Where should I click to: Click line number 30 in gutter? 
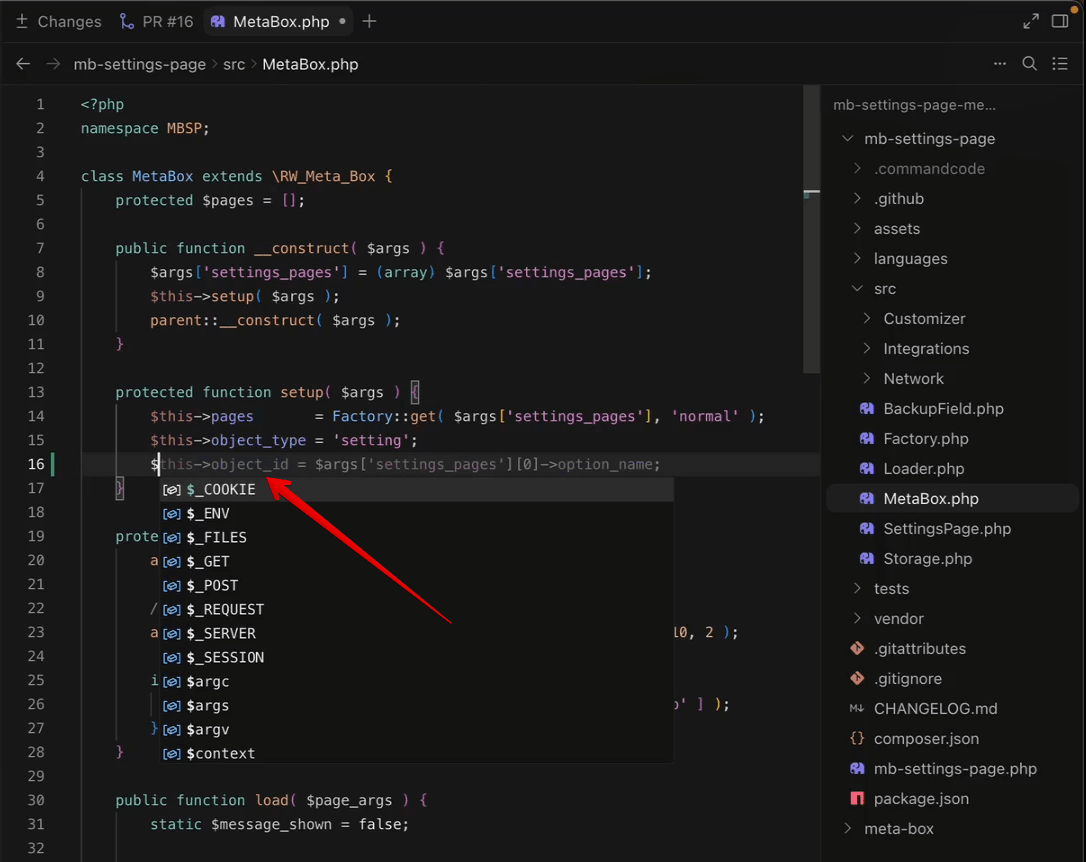36,800
